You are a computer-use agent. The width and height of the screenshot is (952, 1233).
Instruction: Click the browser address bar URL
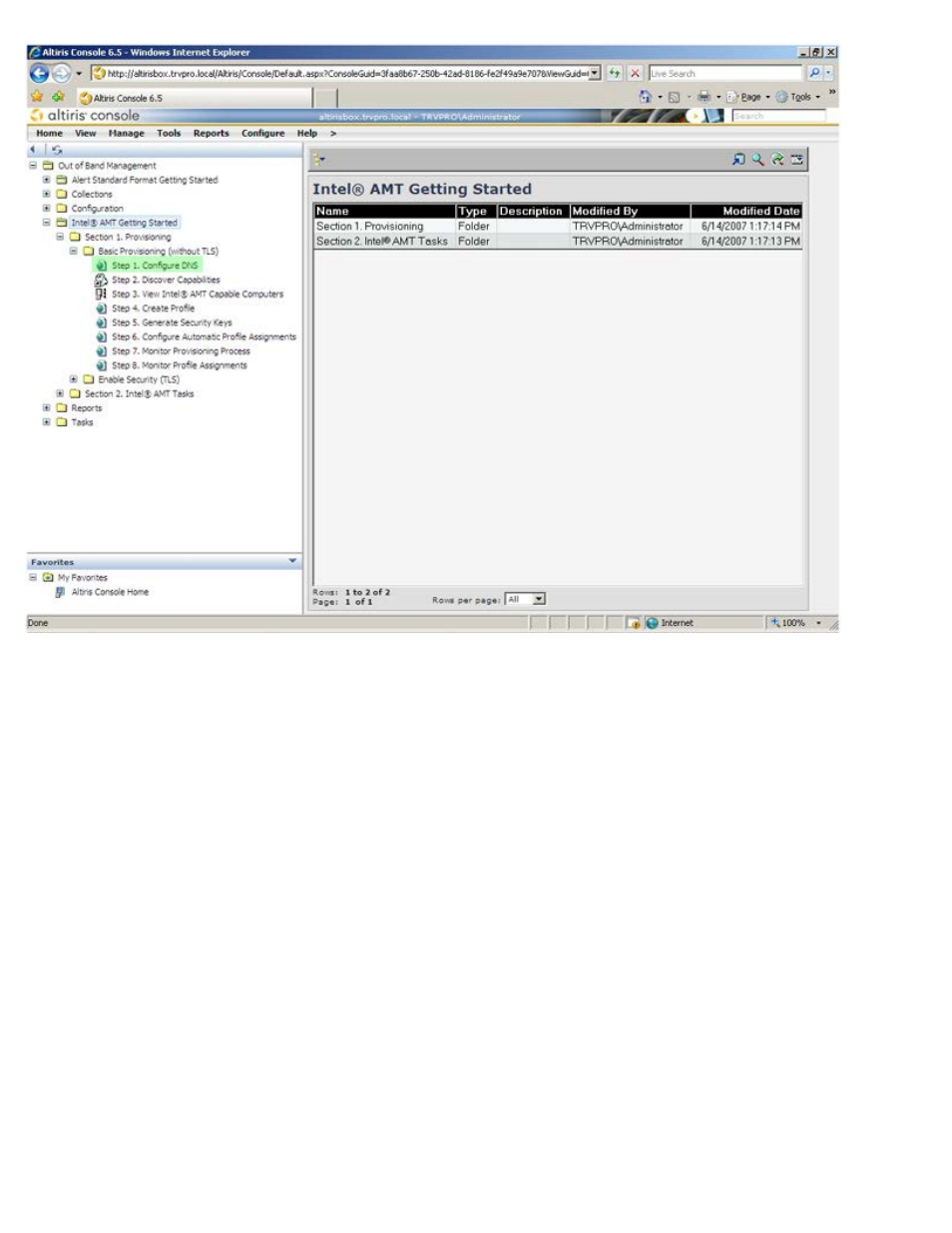(x=339, y=73)
